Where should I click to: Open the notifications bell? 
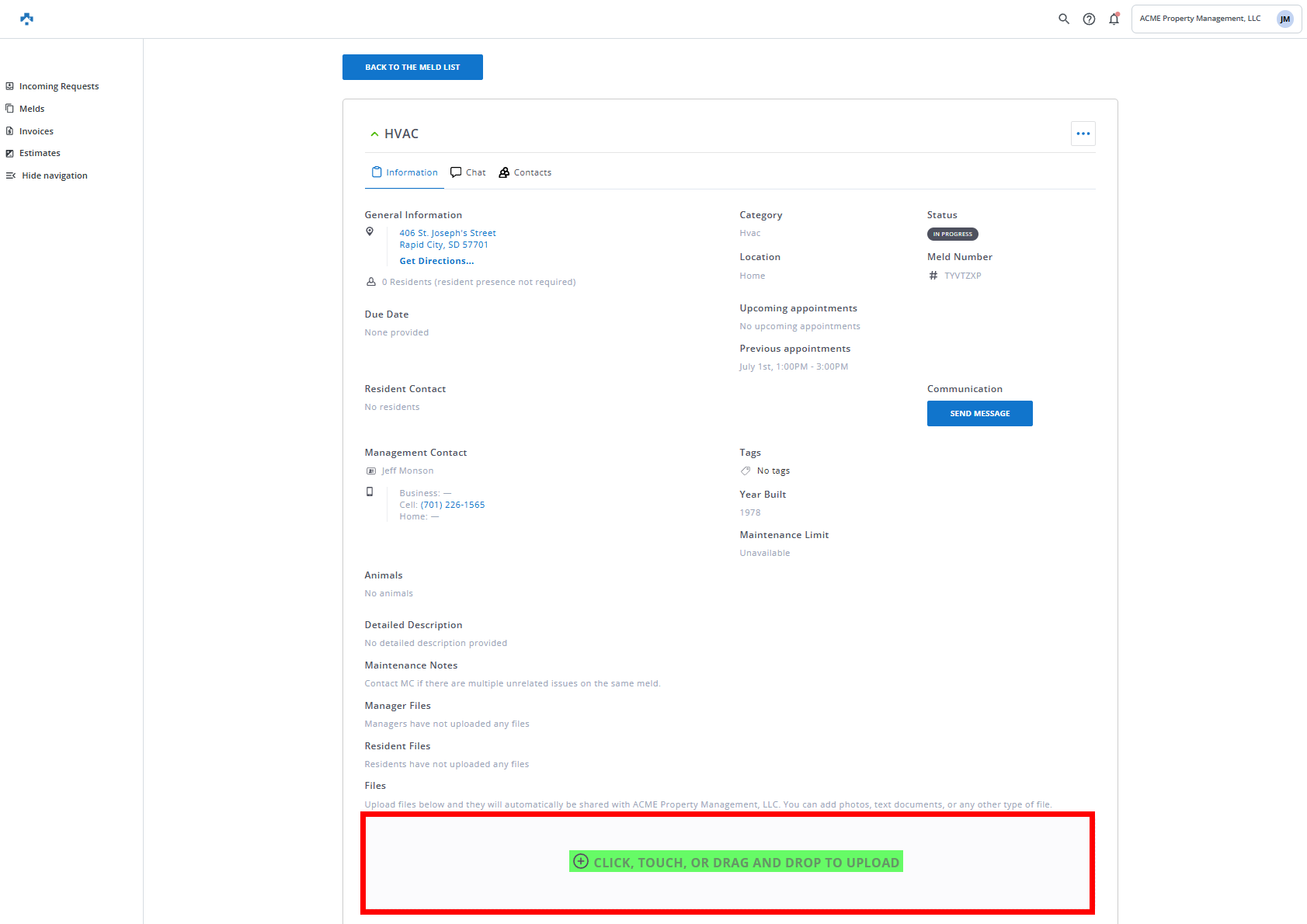tap(1114, 19)
